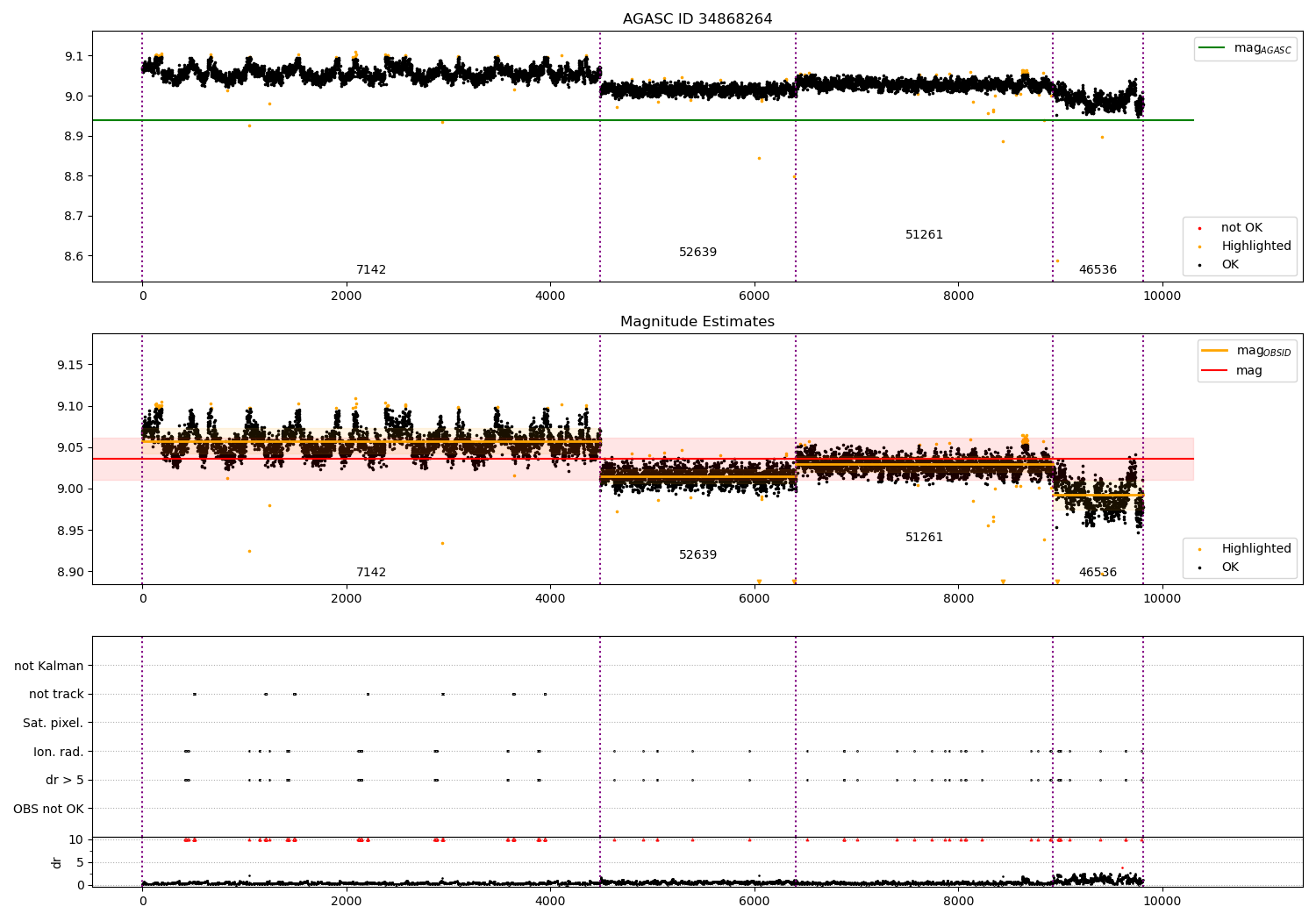Click obsid label 7142 in Magnitude Estimates plot
Screen dimensions: 1316x921
tap(371, 573)
